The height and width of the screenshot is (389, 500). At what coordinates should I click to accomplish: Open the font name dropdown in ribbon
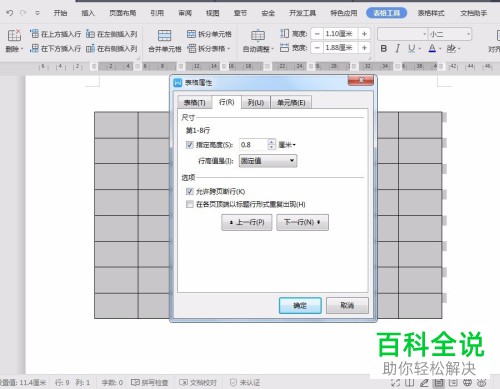[424, 34]
